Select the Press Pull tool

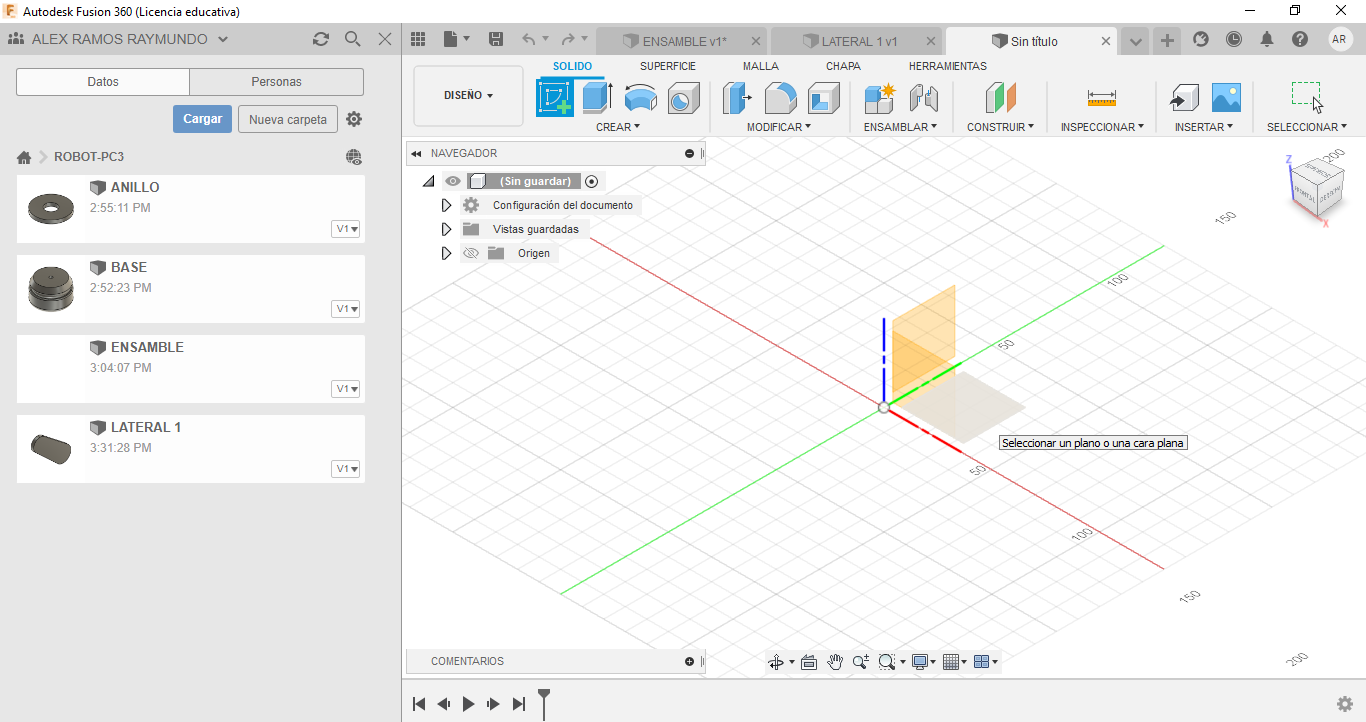coord(737,98)
